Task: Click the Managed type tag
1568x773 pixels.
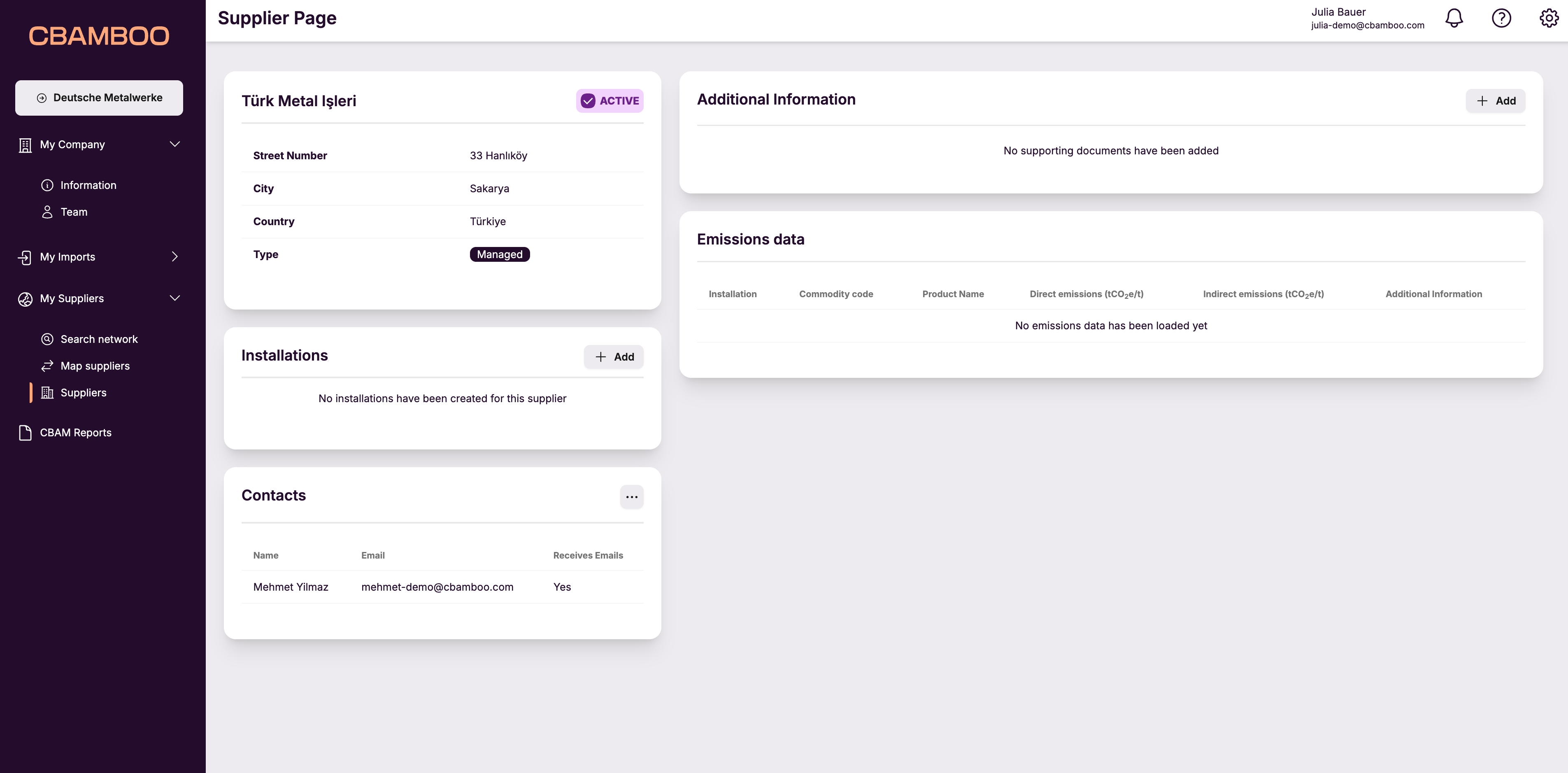Action: coord(499,254)
